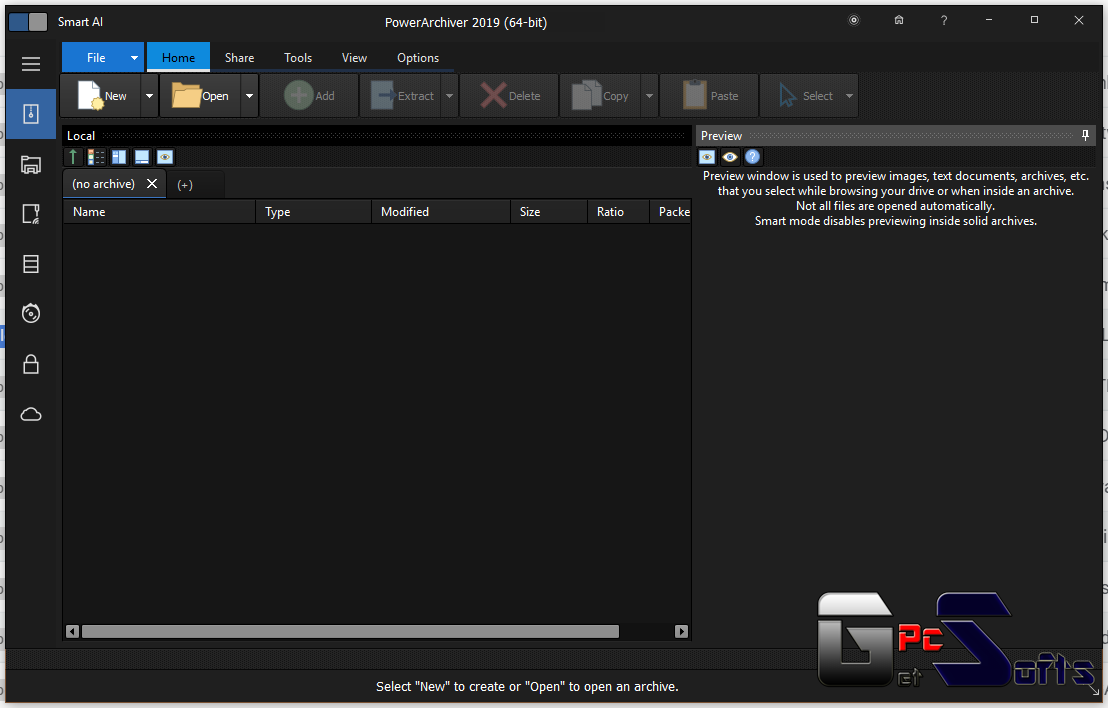Click the Local panel title
This screenshot has height=708, width=1108.
81,136
